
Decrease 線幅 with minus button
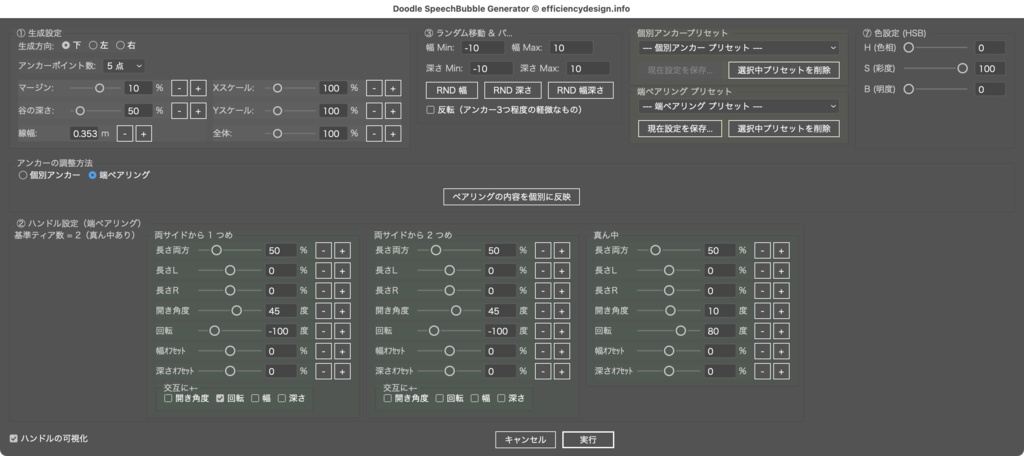[x=125, y=134]
